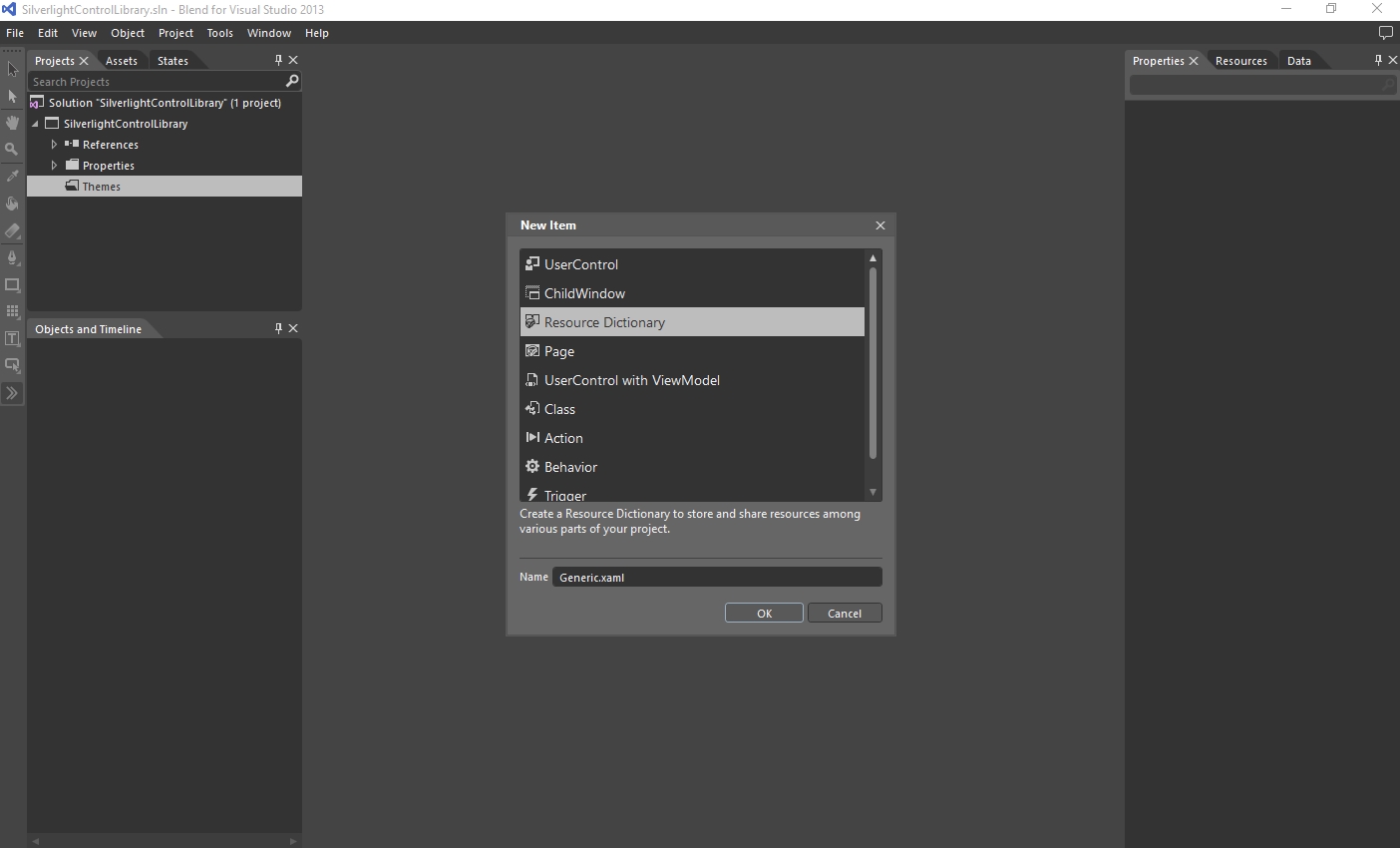The image size is (1400, 848).
Task: Toggle pin on the Properties panel
Action: tap(1378, 61)
